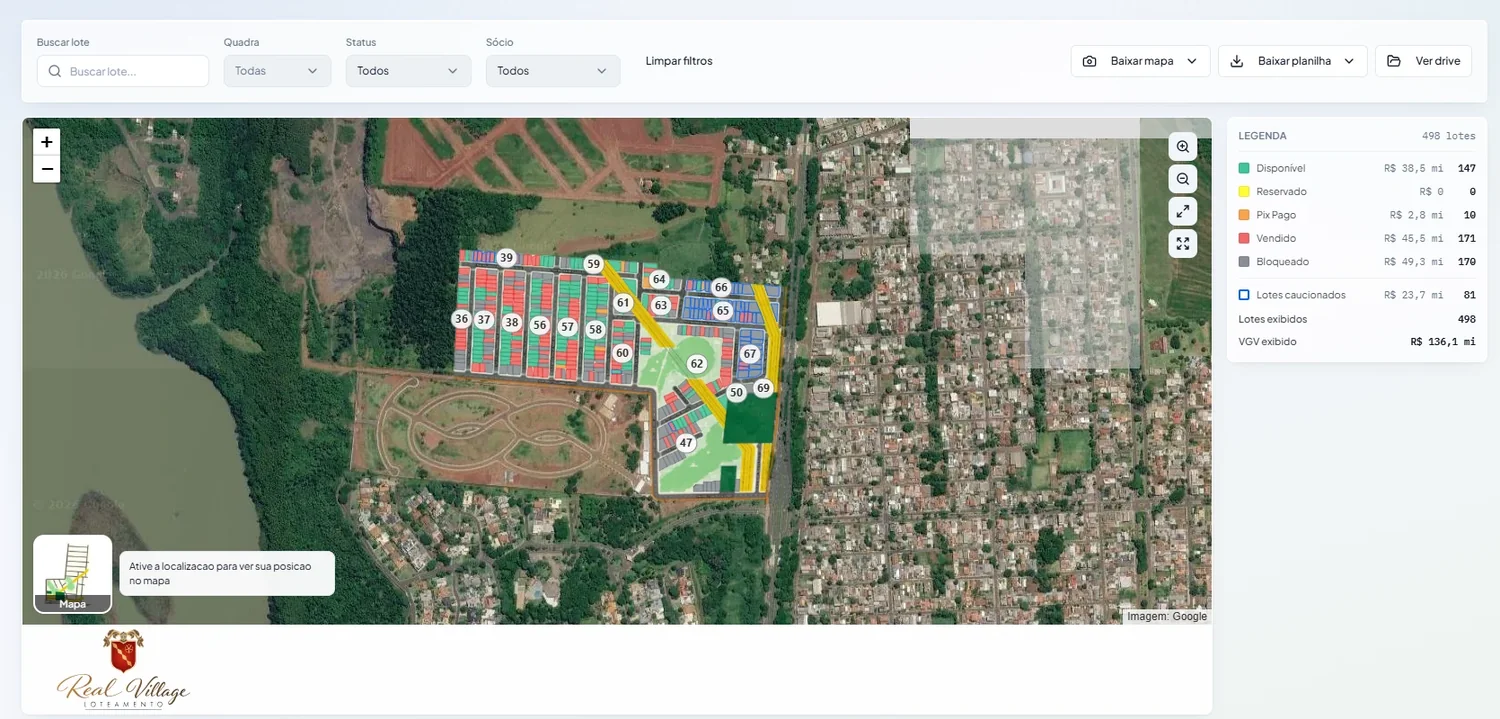Click the four-corner arrows fit-view icon
This screenshot has height=719, width=1500.
(1183, 243)
